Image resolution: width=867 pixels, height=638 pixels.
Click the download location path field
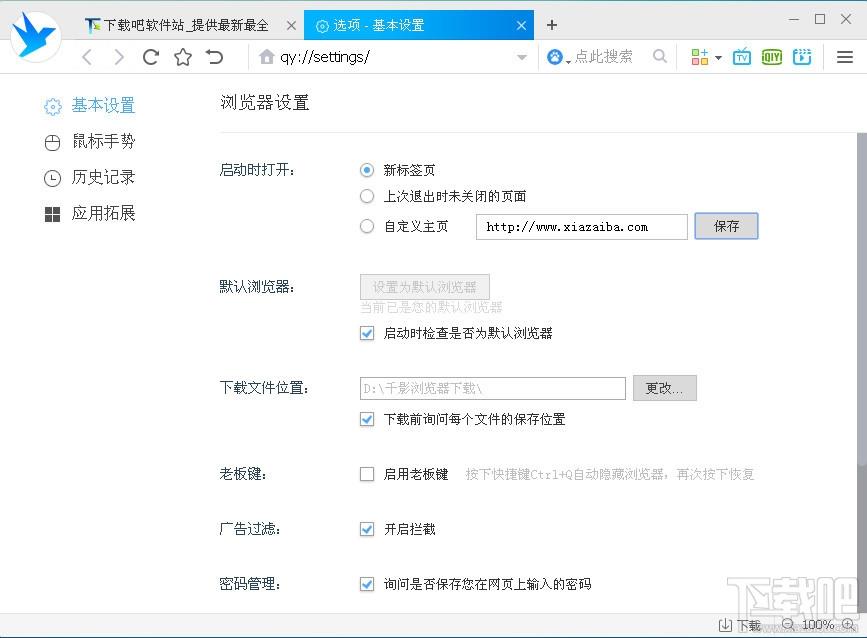pyautogui.click(x=492, y=388)
